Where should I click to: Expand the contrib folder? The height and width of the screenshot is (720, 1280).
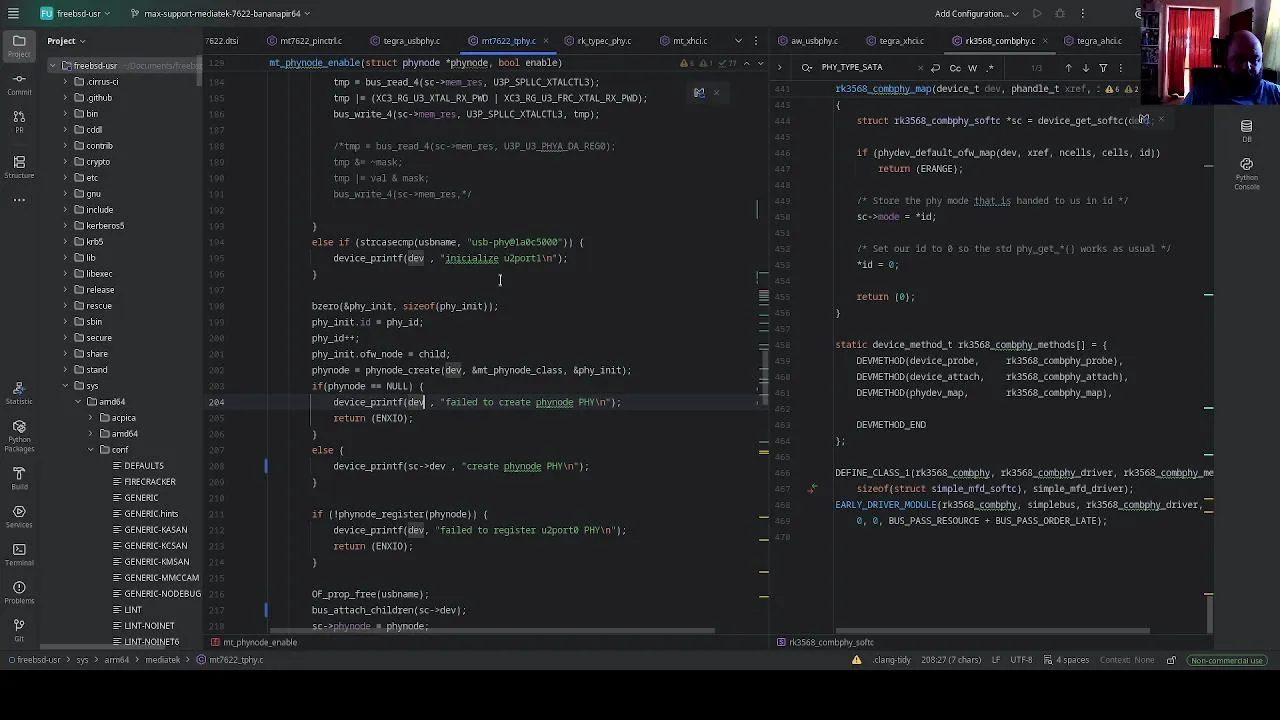pos(65,146)
